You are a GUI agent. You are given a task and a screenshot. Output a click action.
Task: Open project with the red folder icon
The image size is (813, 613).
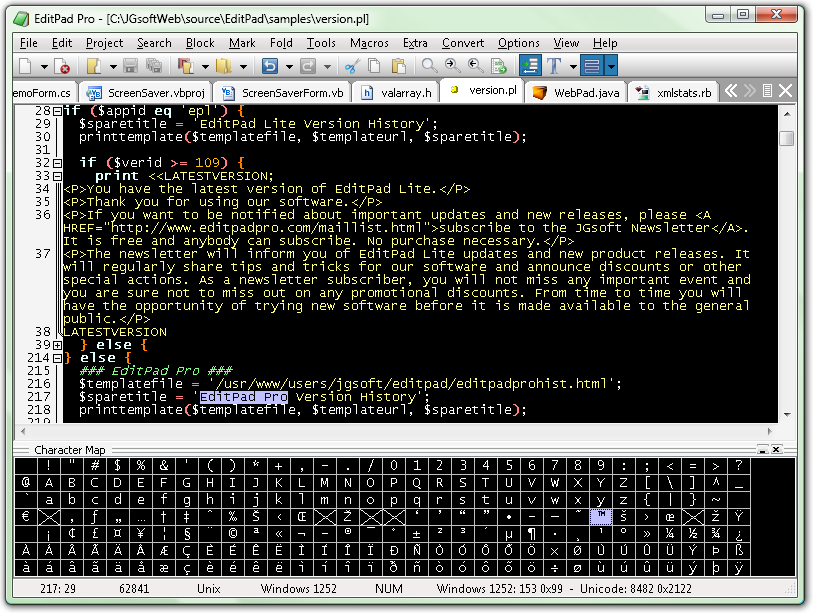tap(186, 66)
